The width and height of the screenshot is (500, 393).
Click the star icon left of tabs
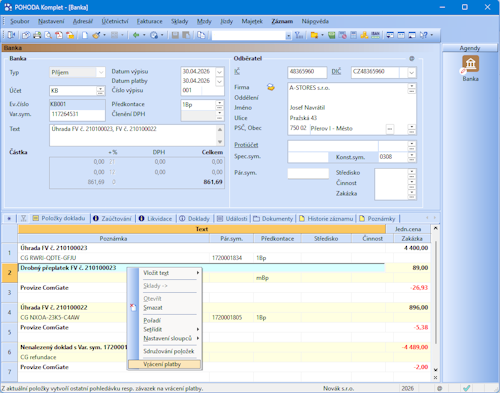pos(9,219)
